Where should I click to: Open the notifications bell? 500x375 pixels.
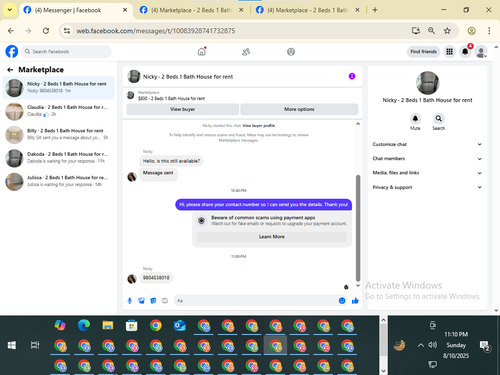point(465,52)
